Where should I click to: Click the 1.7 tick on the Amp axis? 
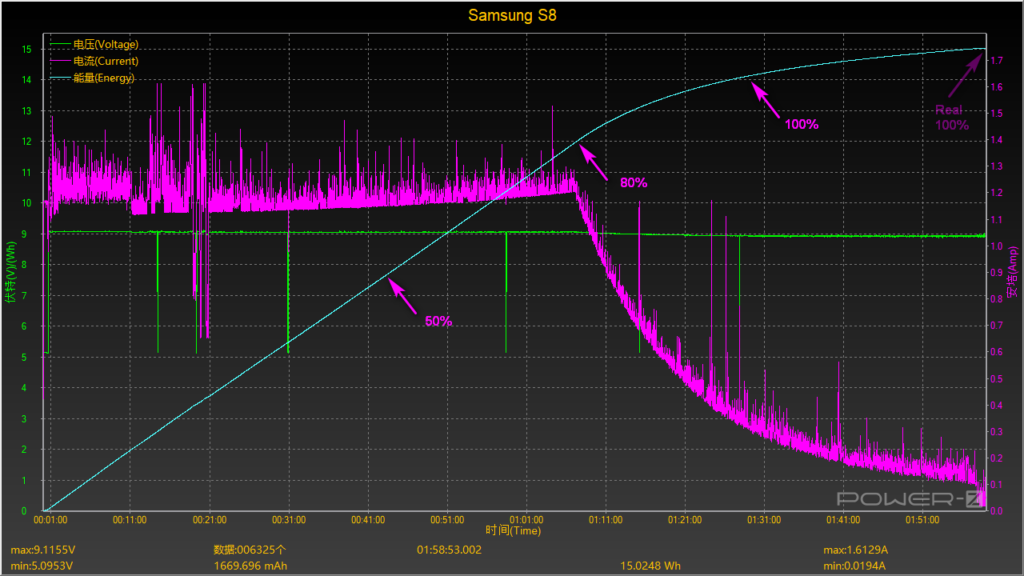point(997,60)
